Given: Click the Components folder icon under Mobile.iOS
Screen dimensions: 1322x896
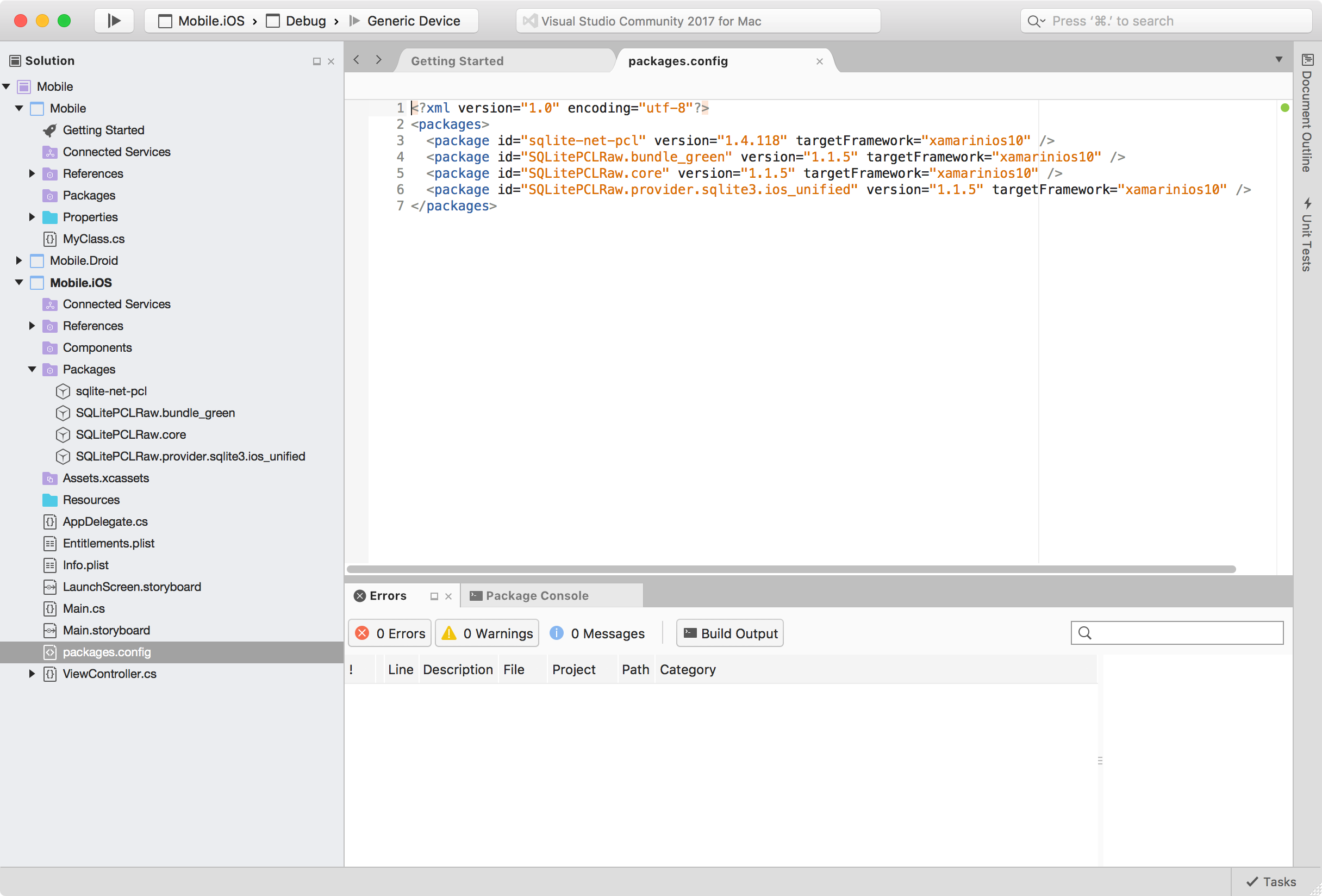Looking at the screenshot, I should 50,348.
